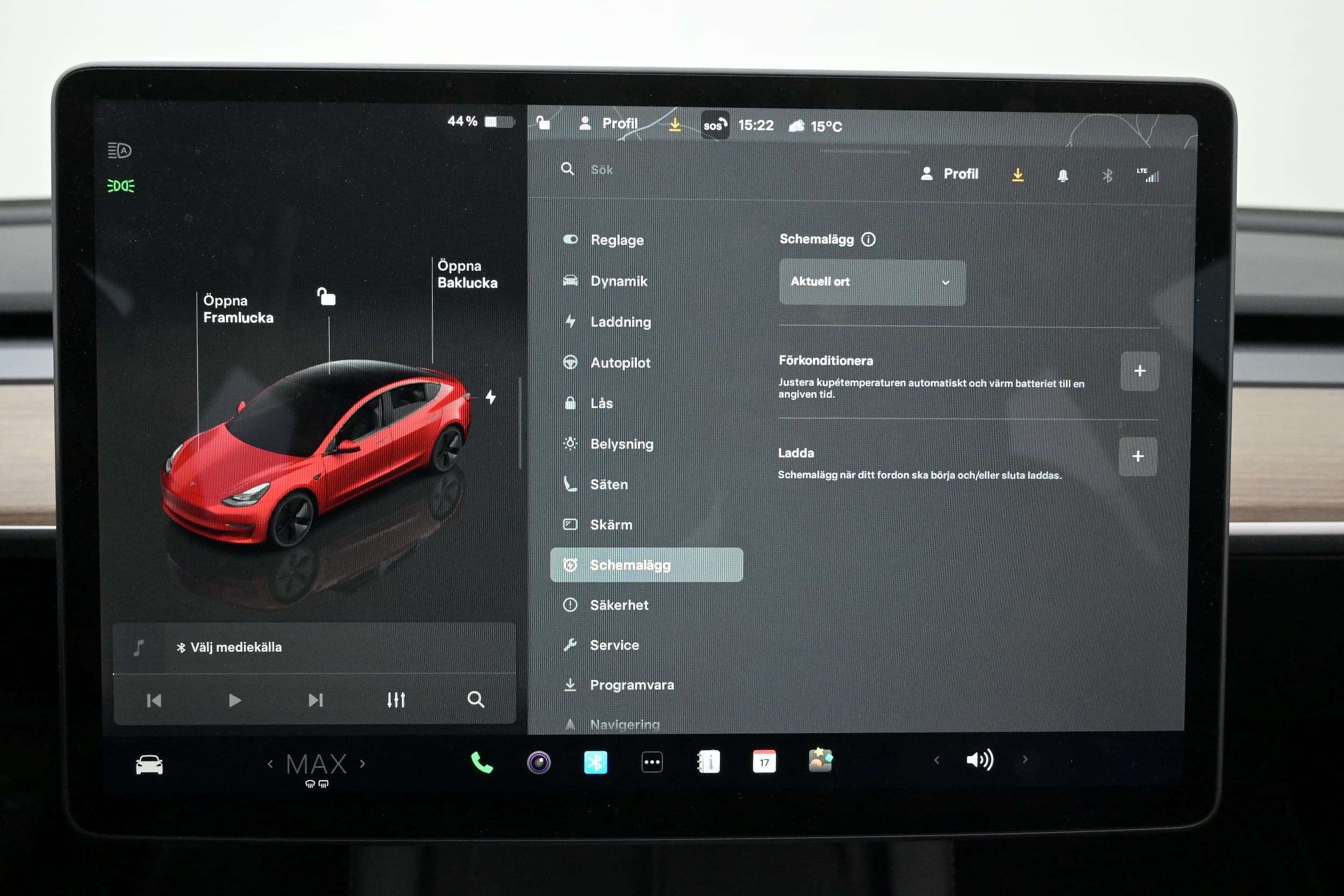This screenshot has height=896, width=1344.
Task: Tap the unlock padlock above the car
Action: tap(326, 297)
